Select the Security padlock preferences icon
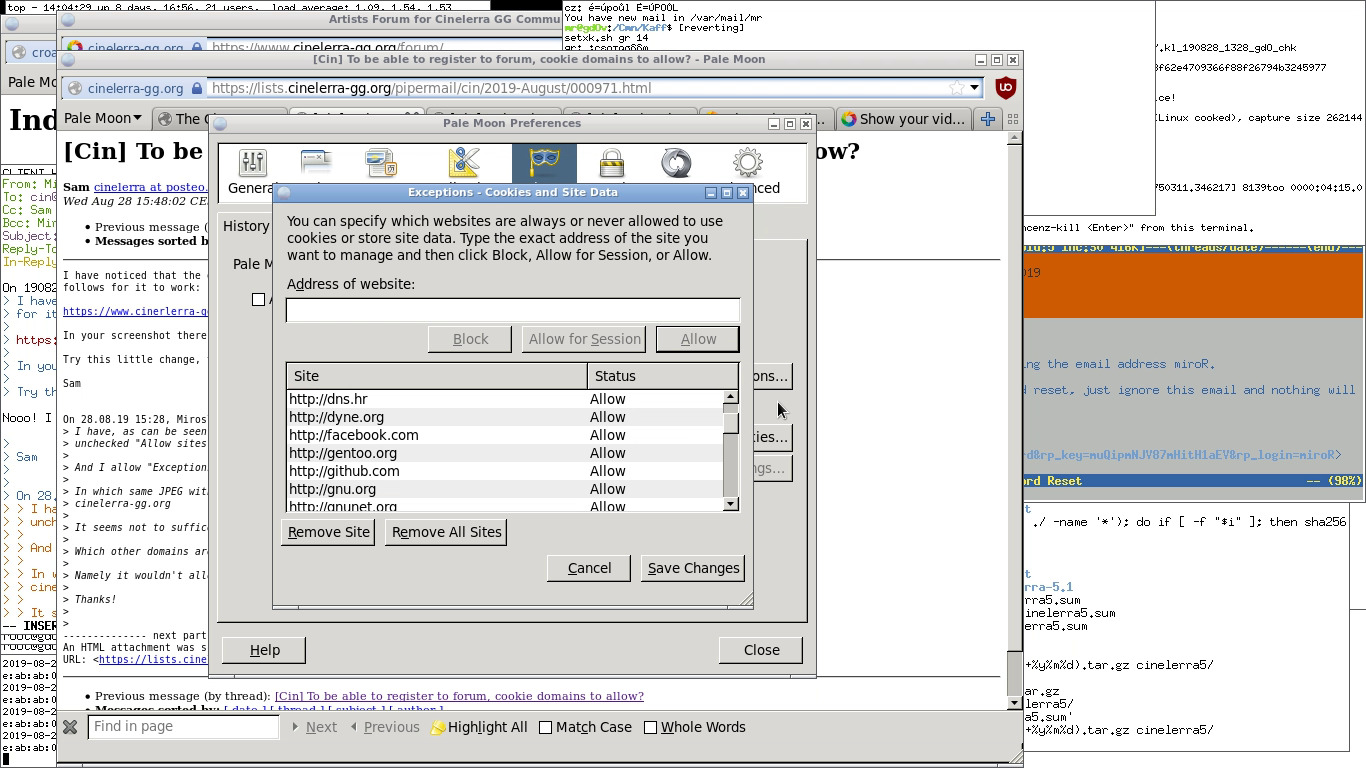1366x768 pixels. coord(611,164)
